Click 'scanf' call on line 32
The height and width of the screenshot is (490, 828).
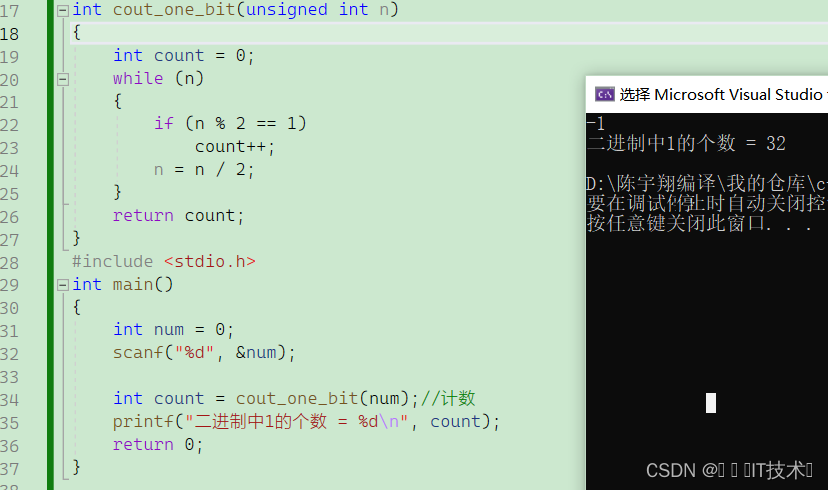[138, 352]
